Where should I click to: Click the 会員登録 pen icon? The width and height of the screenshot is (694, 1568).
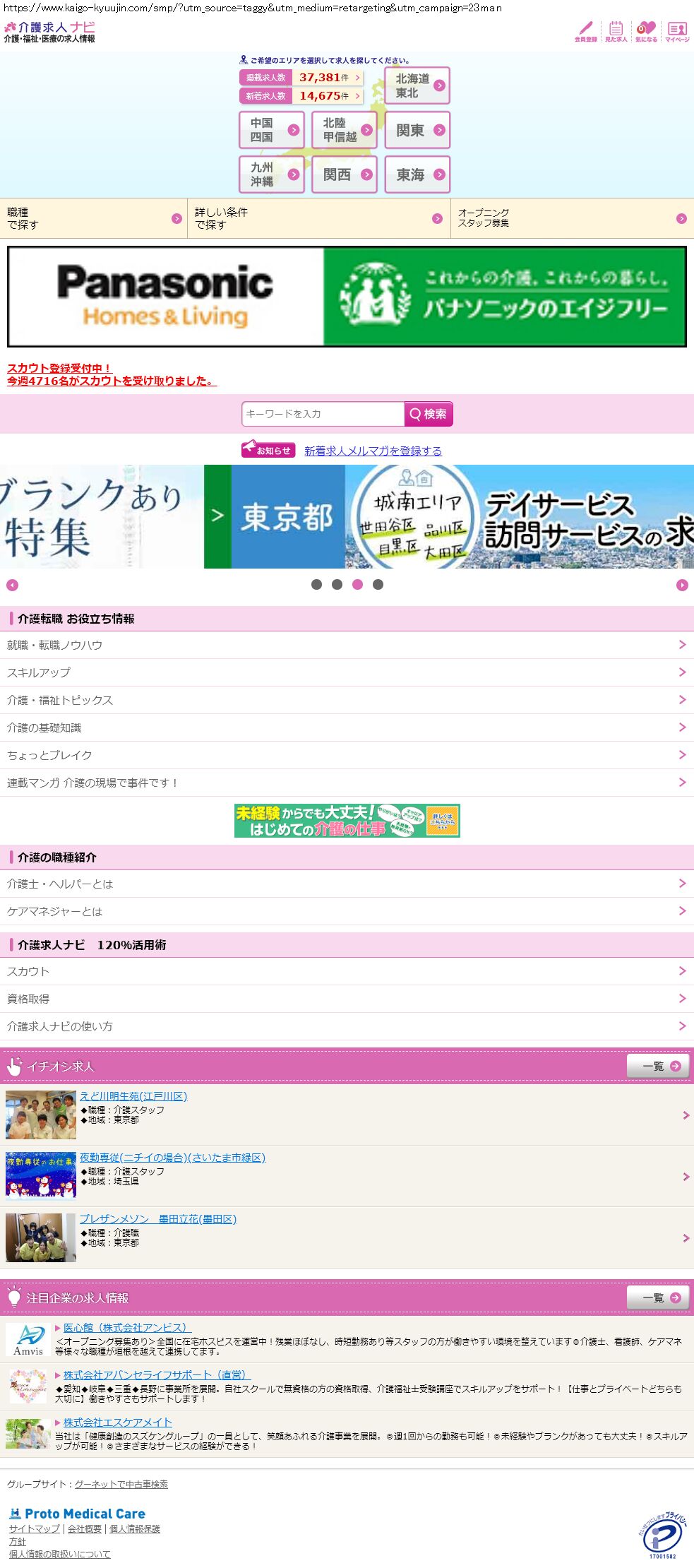(x=585, y=30)
